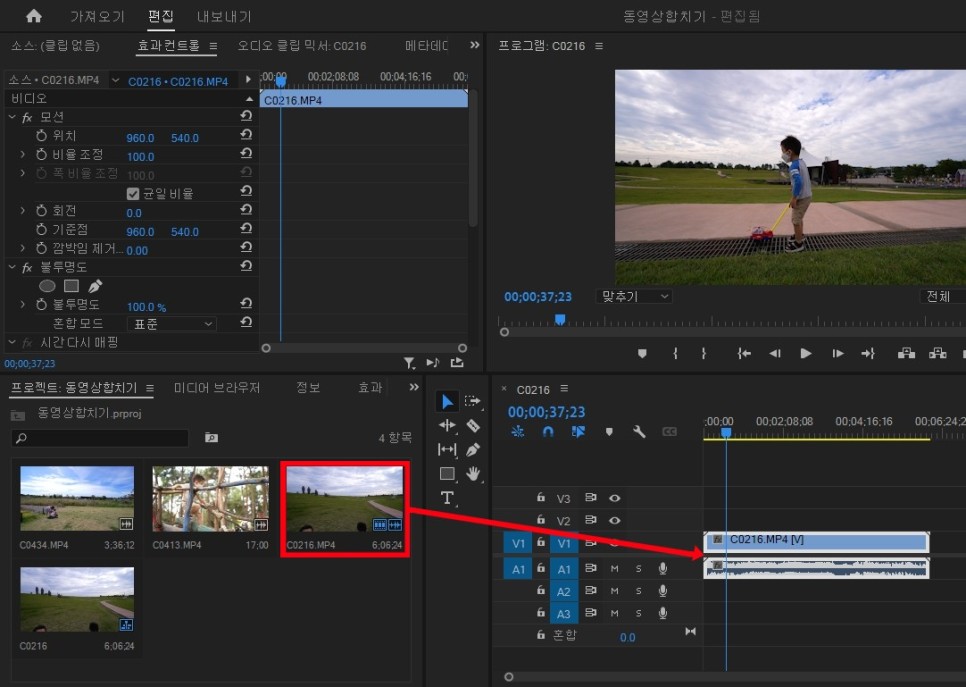The width and height of the screenshot is (966, 687).
Task: Click the project search input field
Action: (x=100, y=438)
